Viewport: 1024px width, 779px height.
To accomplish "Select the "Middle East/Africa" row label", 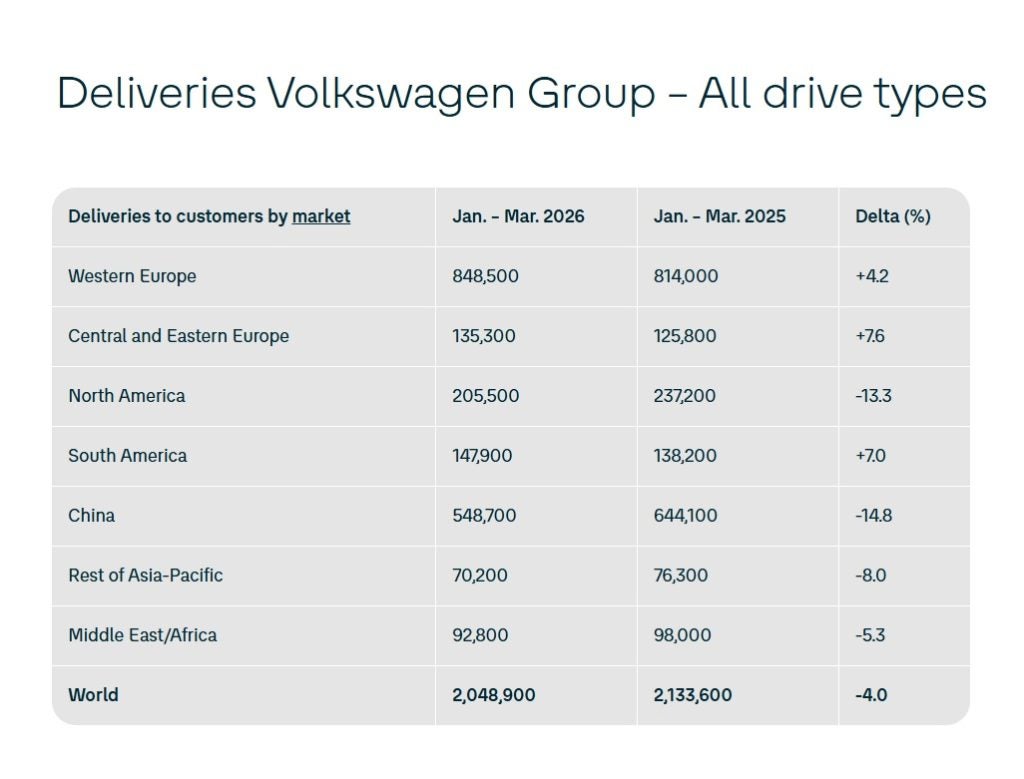I will [142, 635].
